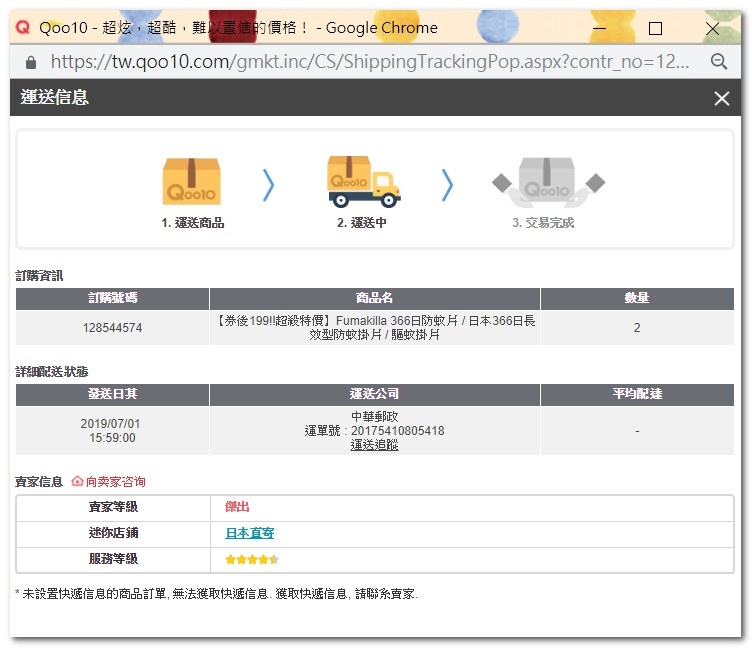Click the 賣家等級 row label
The image size is (752, 648).
[x=113, y=507]
